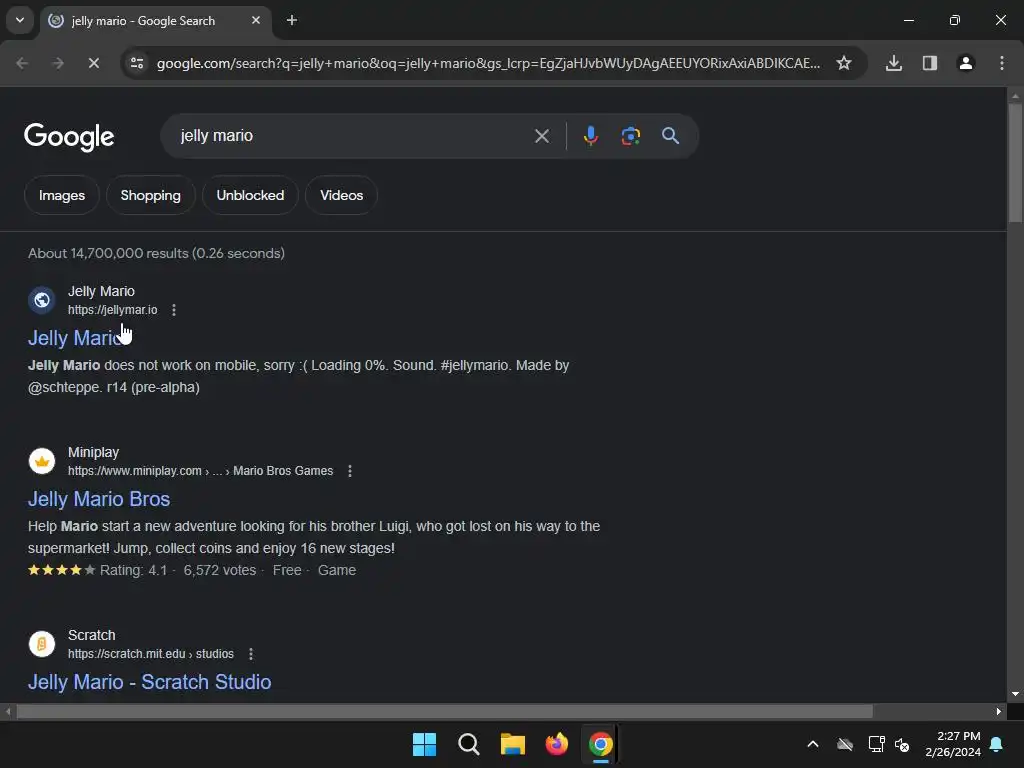The image size is (1024, 768).
Task: Submit search with magnifier icon
Action: pos(671,136)
